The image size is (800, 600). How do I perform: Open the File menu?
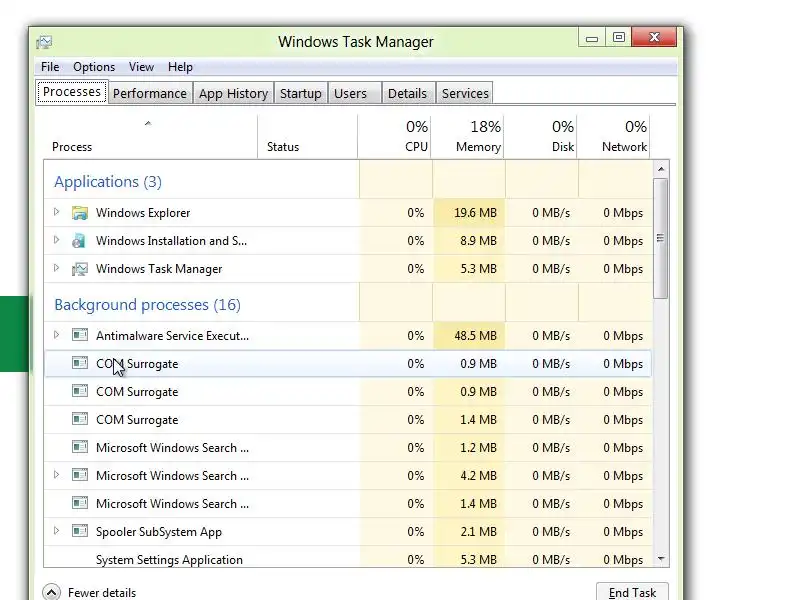coord(50,67)
